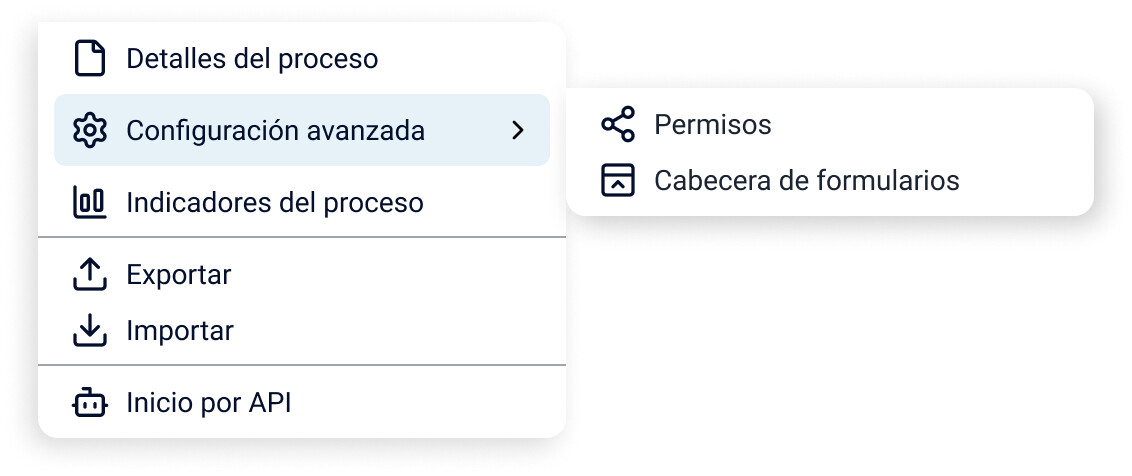Open the Detalles del proceso menu entry
Image resolution: width=1132 pixels, height=476 pixels.
pyautogui.click(x=252, y=58)
